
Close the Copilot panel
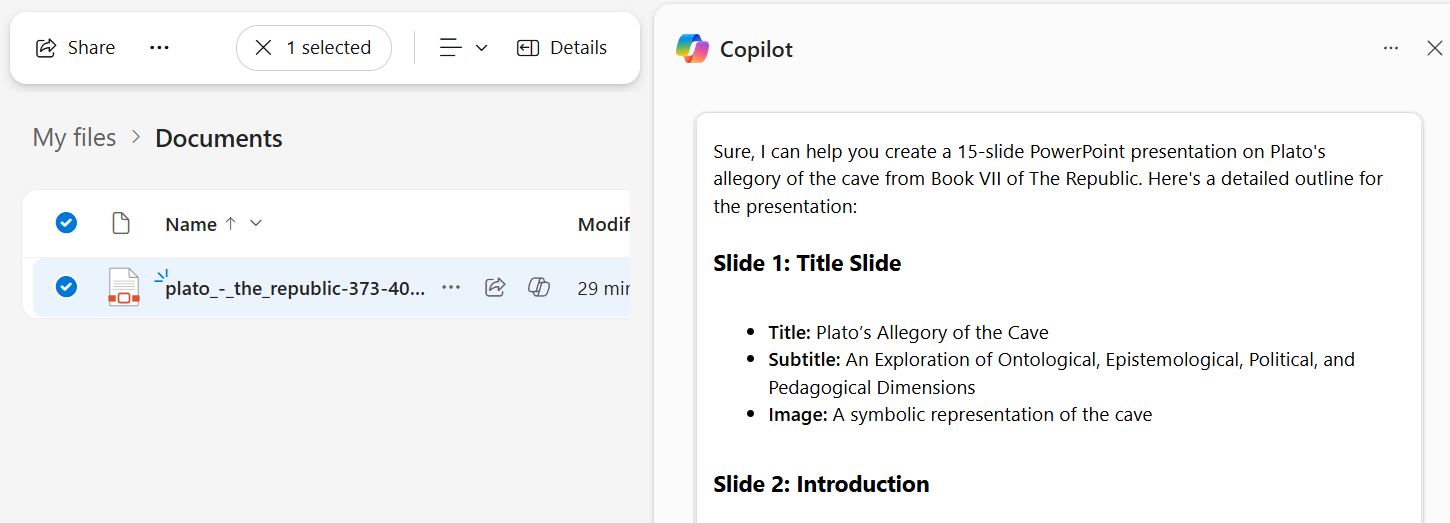(x=1434, y=48)
